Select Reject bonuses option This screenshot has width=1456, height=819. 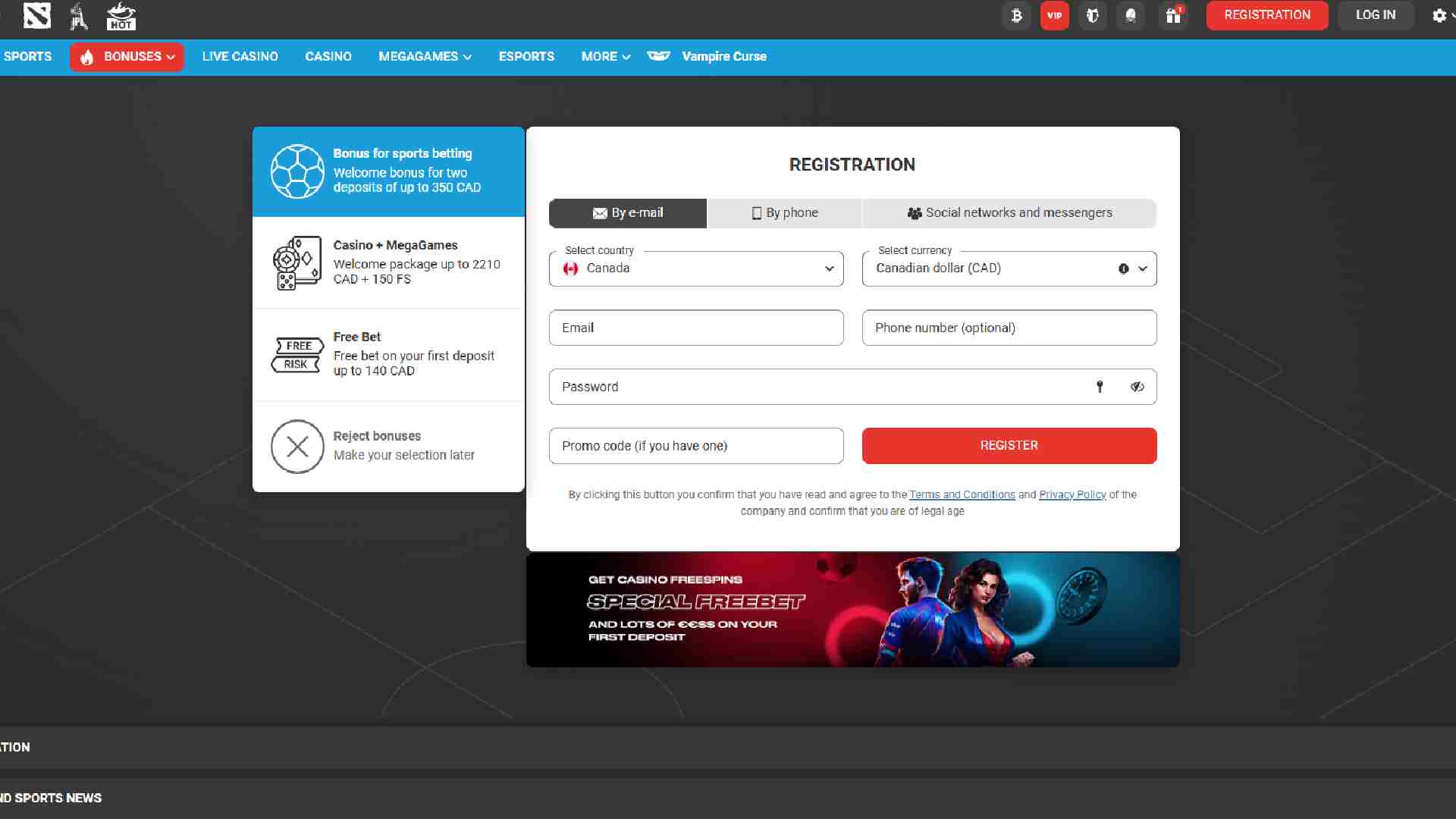[388, 446]
